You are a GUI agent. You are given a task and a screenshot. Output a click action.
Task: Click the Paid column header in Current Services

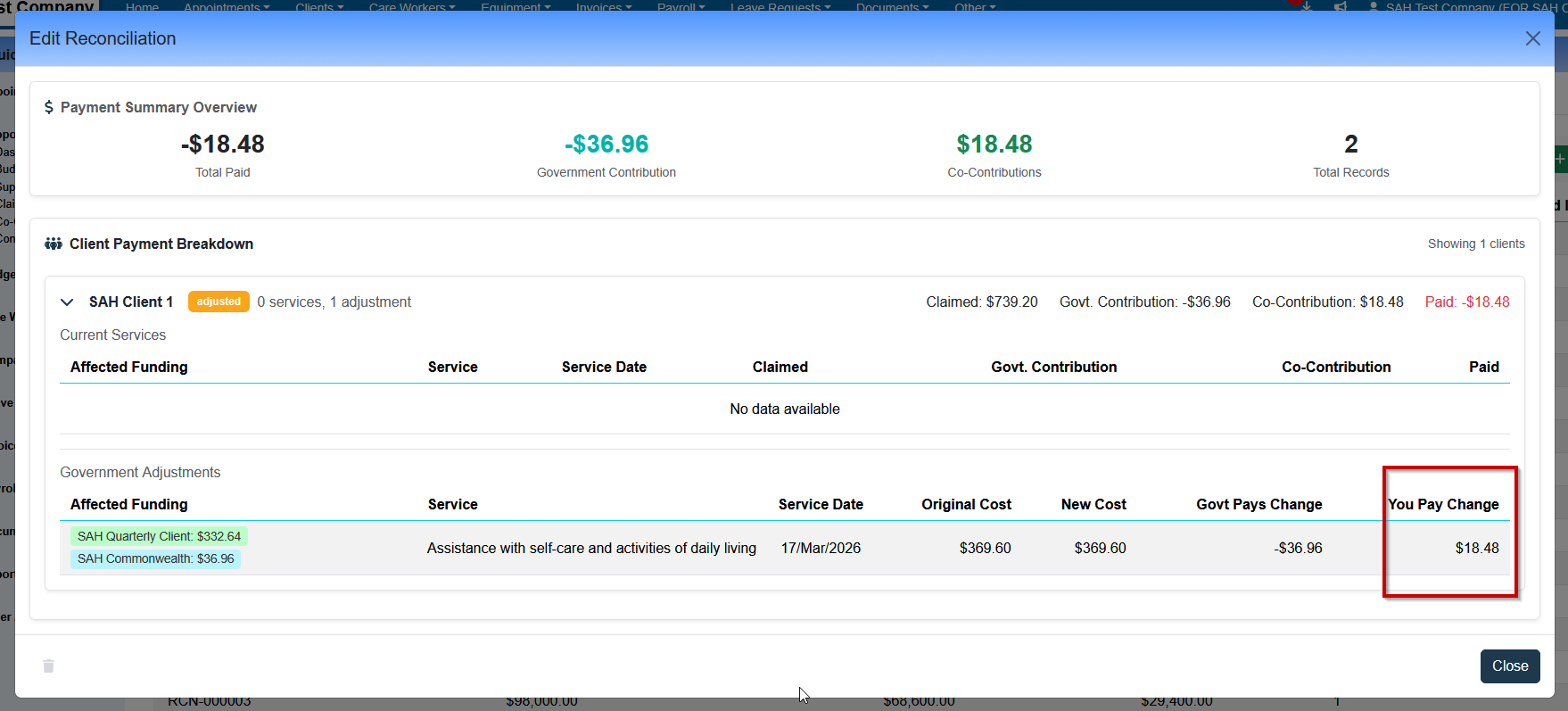pyautogui.click(x=1484, y=367)
